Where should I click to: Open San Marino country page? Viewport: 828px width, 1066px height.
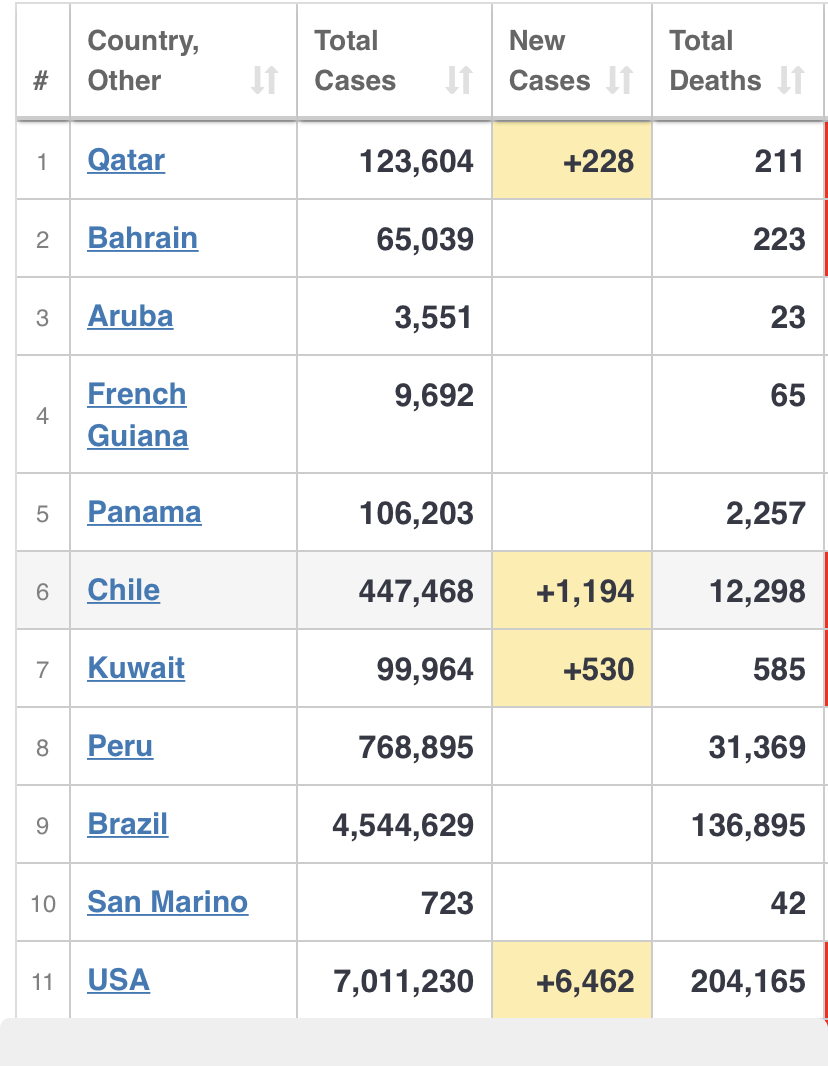pos(167,902)
